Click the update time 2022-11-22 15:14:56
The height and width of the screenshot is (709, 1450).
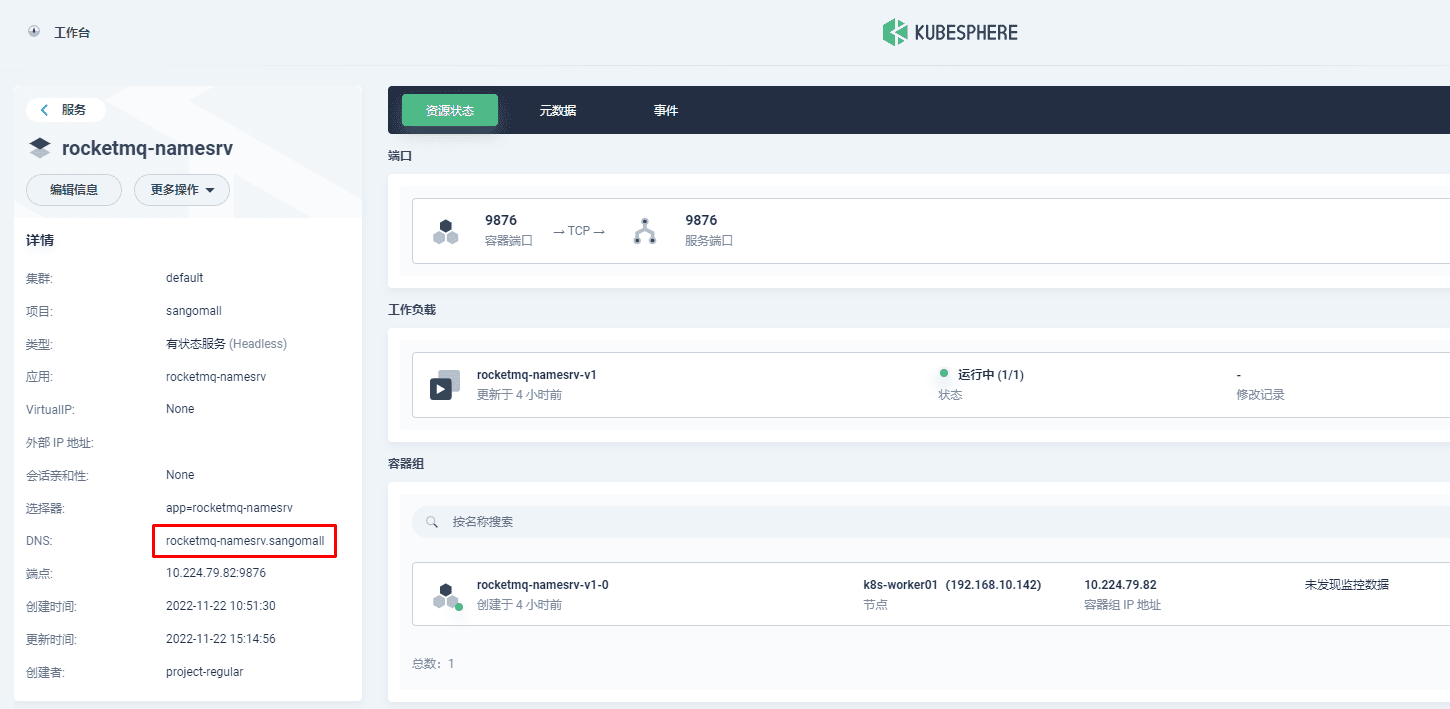pyautogui.click(x=221, y=639)
